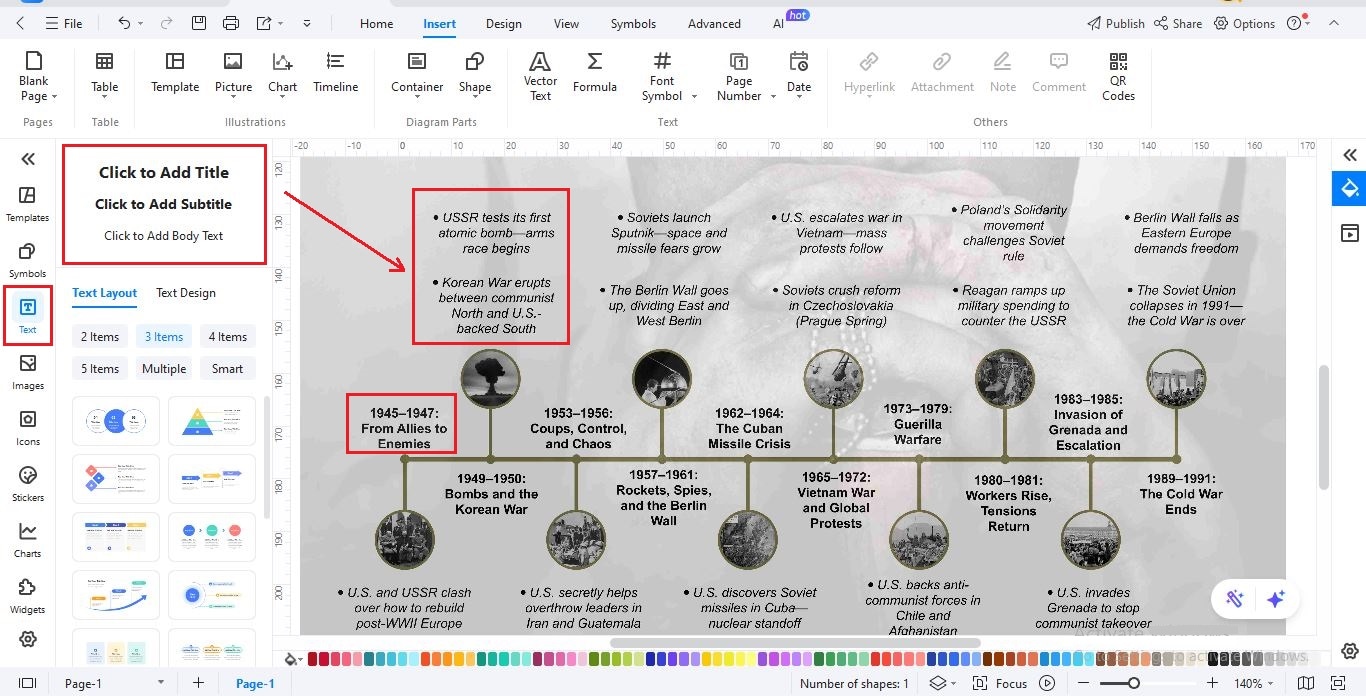
Task: Click the AI magic wand icon on the canvas
Action: tap(1235, 597)
